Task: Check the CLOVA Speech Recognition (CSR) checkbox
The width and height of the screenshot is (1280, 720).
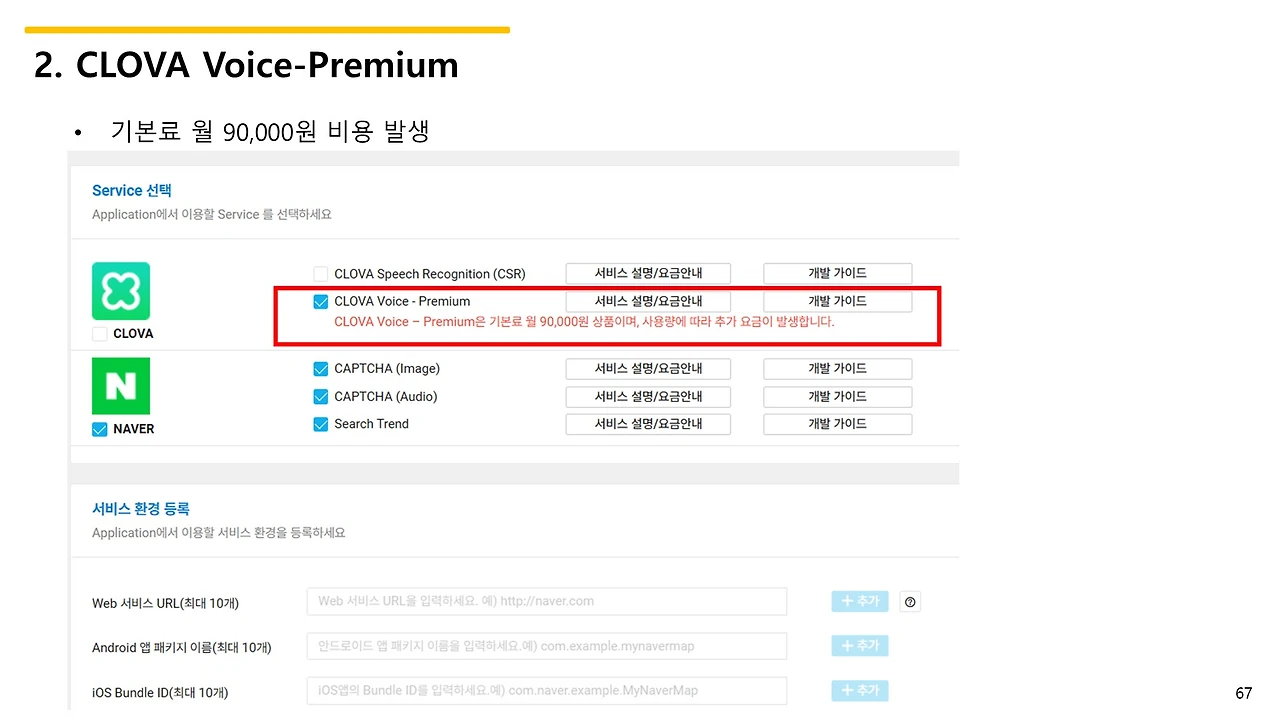Action: (x=321, y=274)
